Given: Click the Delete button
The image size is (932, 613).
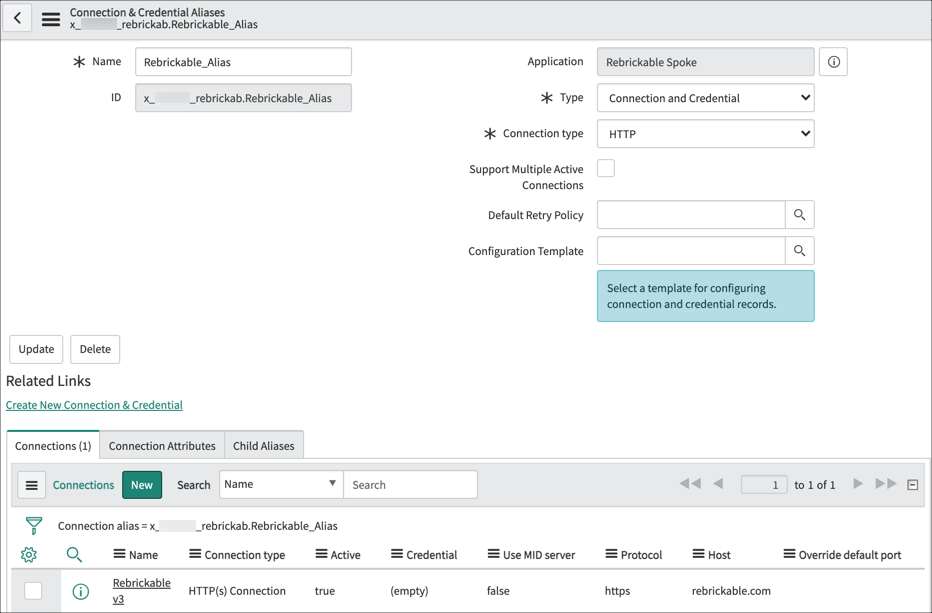Looking at the screenshot, I should point(95,349).
